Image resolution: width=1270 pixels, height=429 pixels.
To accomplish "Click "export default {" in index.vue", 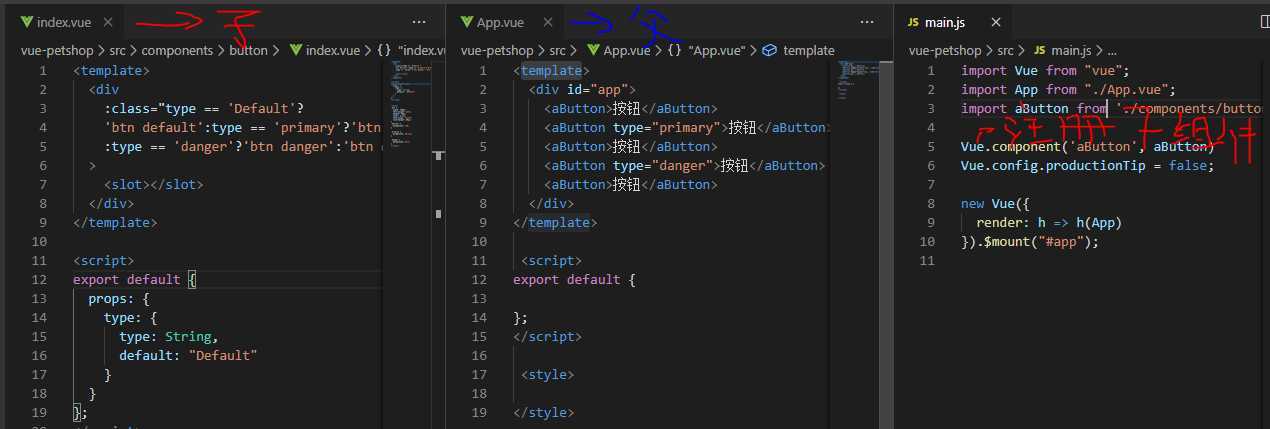I will click(135, 280).
